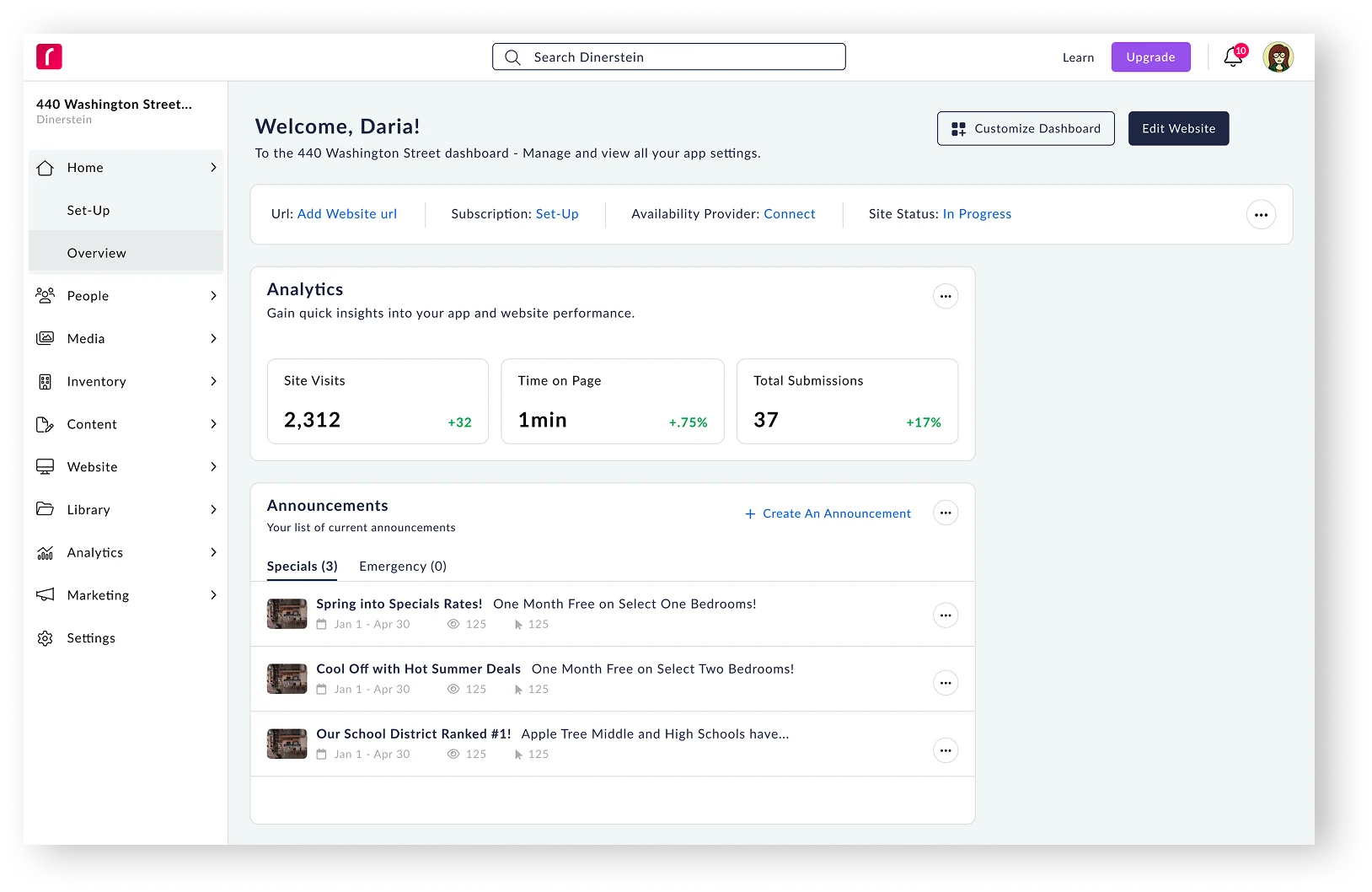Open the user profile avatar

[x=1278, y=57]
